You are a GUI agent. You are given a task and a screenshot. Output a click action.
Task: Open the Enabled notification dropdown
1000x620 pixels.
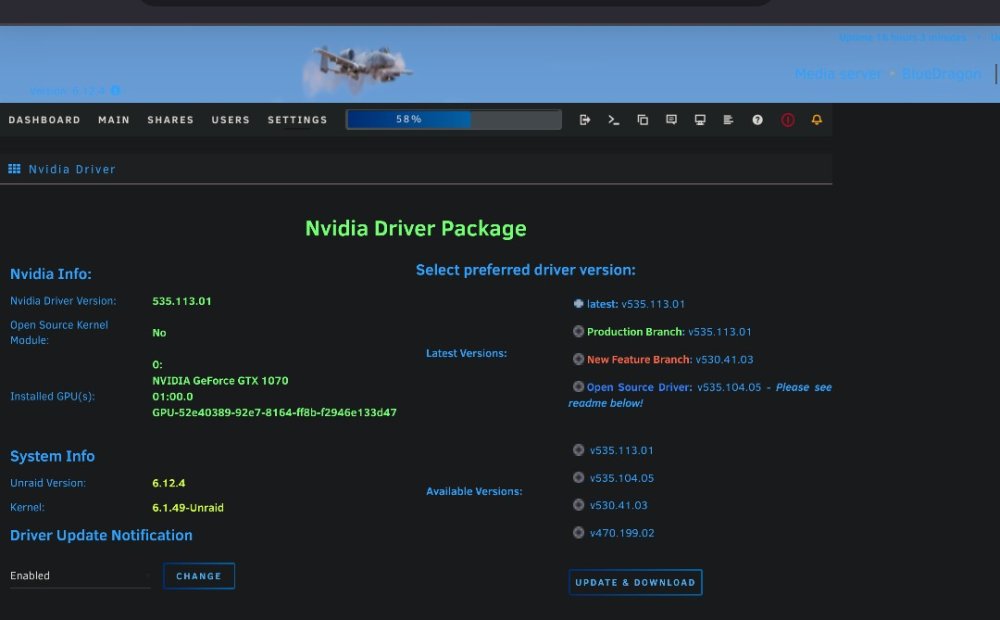pos(80,576)
